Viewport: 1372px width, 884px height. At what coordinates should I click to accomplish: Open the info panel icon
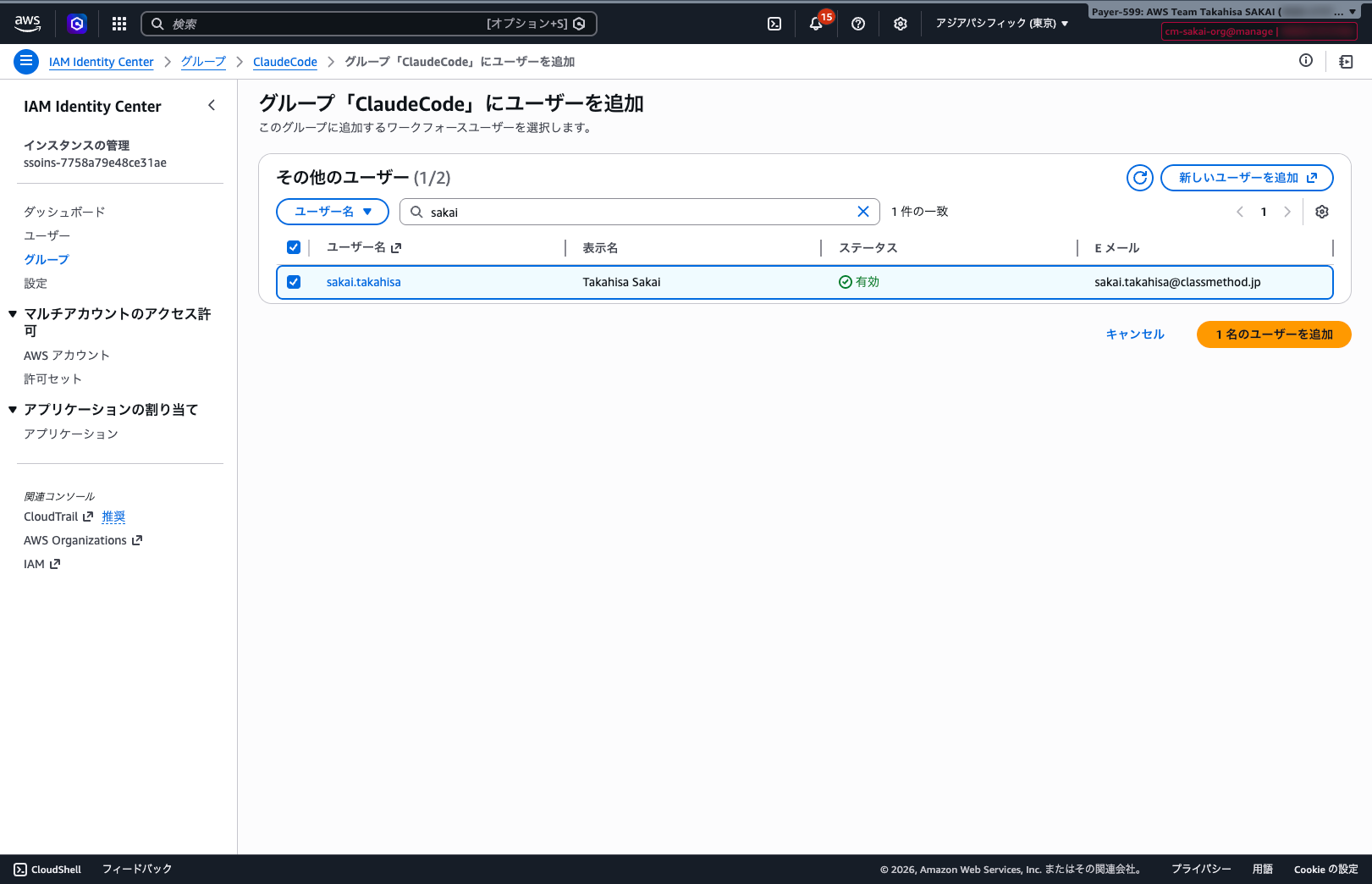tap(1306, 61)
